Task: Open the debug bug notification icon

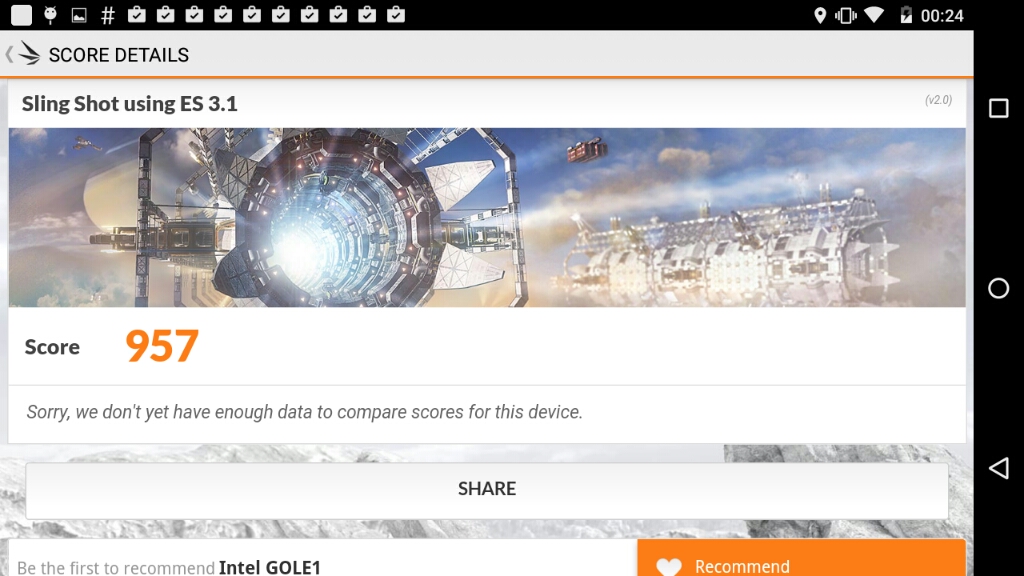Action: click(x=50, y=15)
